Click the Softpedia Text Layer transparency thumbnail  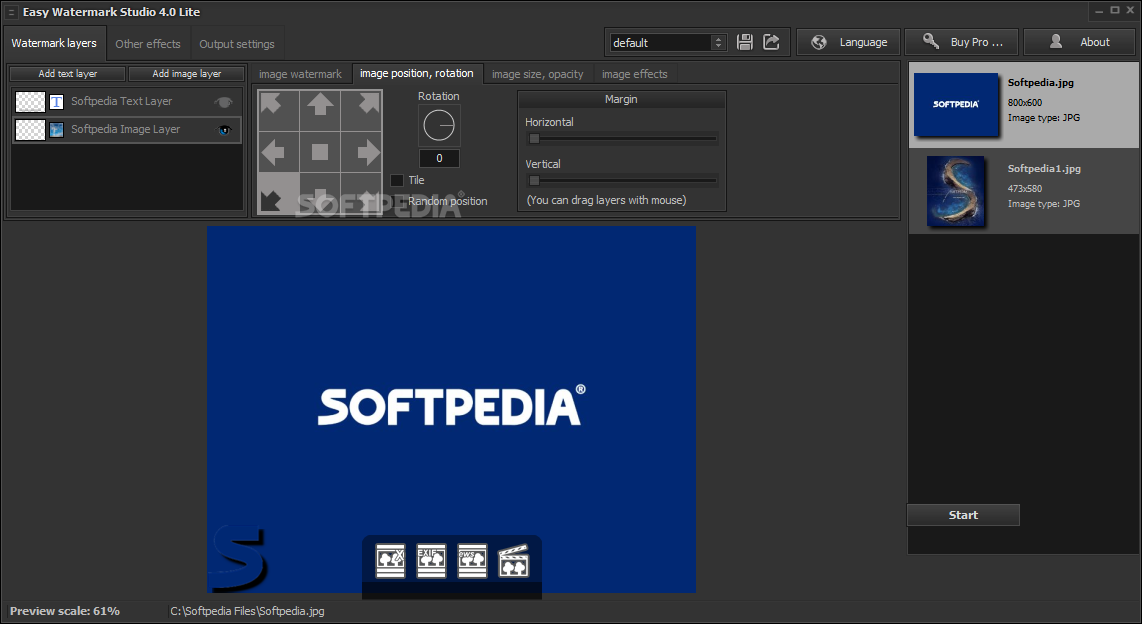[31, 102]
